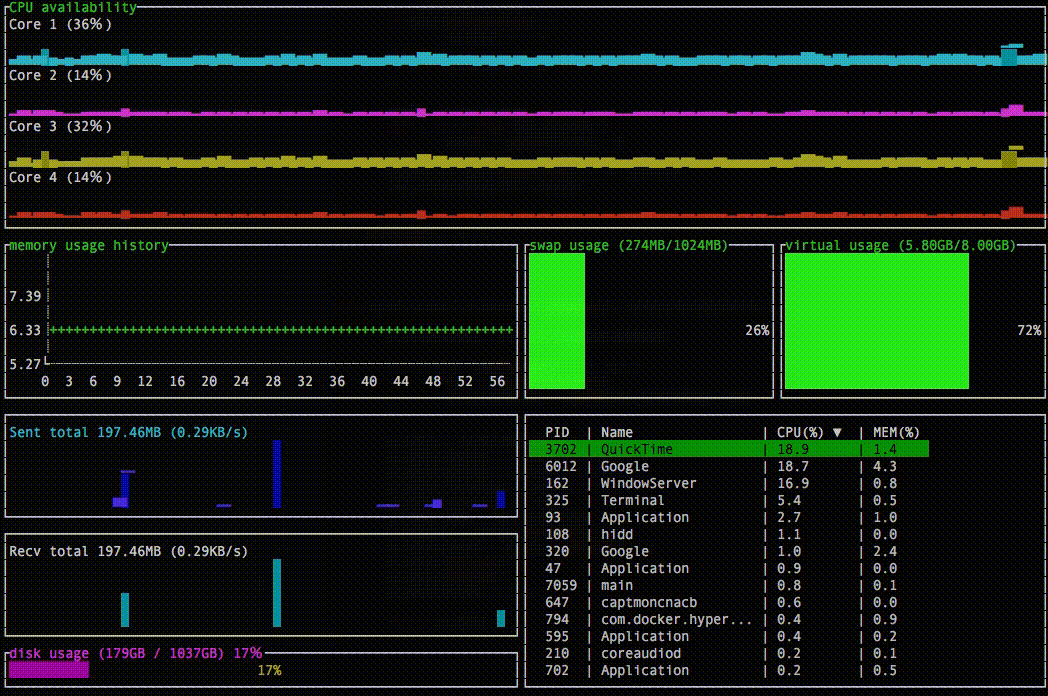Click the coreaudiod process row
The height and width of the screenshot is (696, 1048).
pyautogui.click(x=640, y=654)
